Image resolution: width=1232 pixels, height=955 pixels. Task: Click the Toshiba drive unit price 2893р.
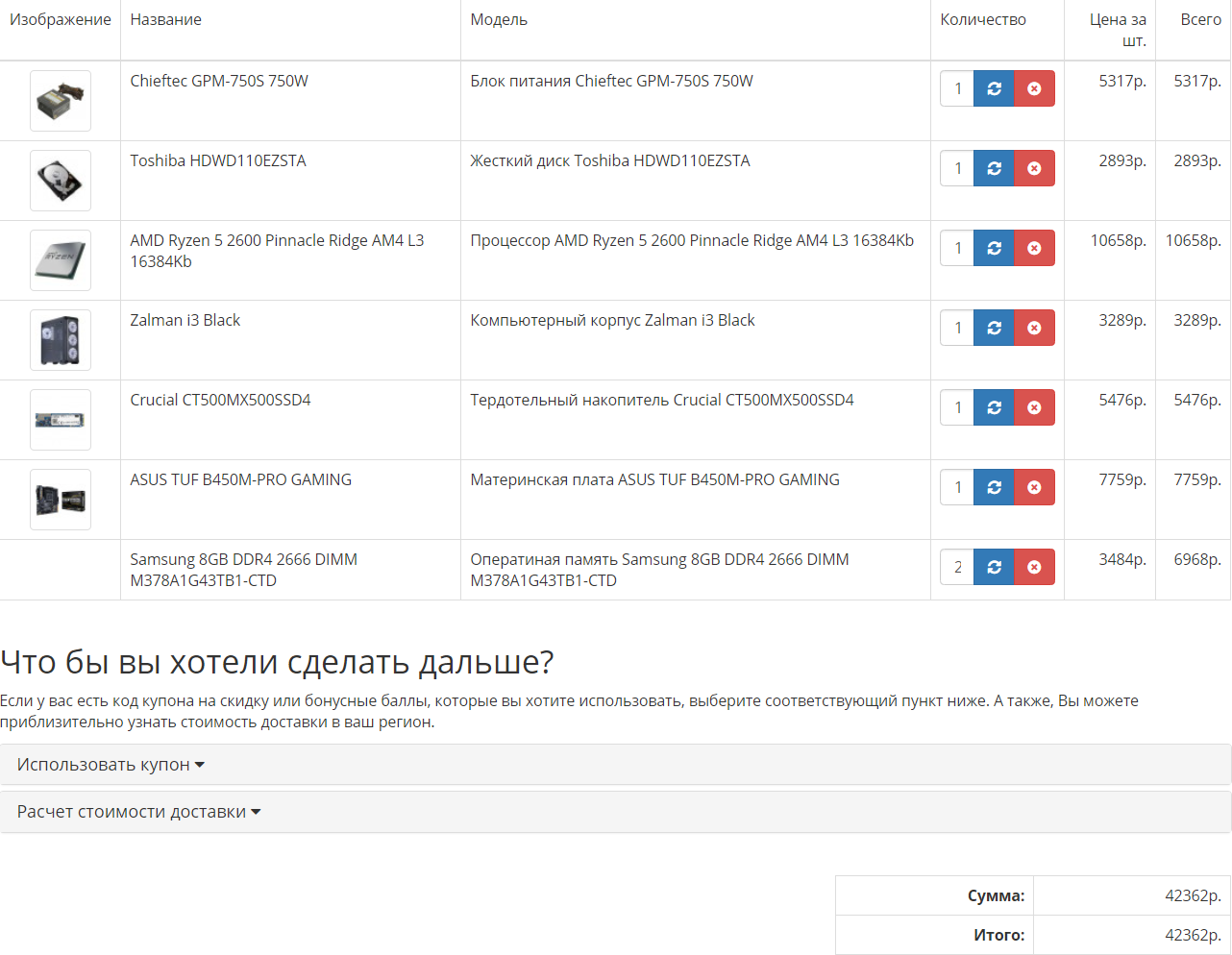pyautogui.click(x=1122, y=160)
